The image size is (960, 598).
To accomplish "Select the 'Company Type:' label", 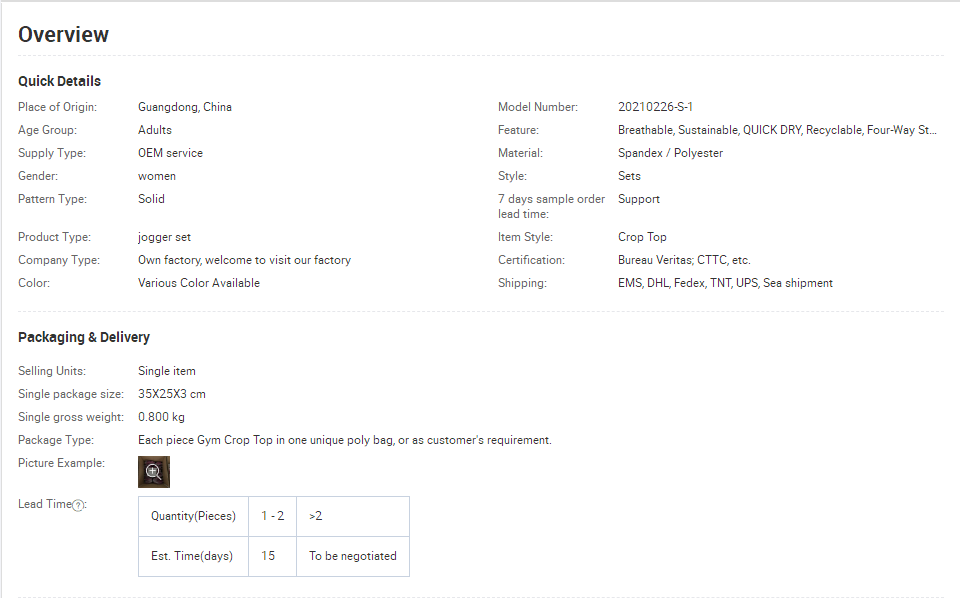I will (x=59, y=260).
